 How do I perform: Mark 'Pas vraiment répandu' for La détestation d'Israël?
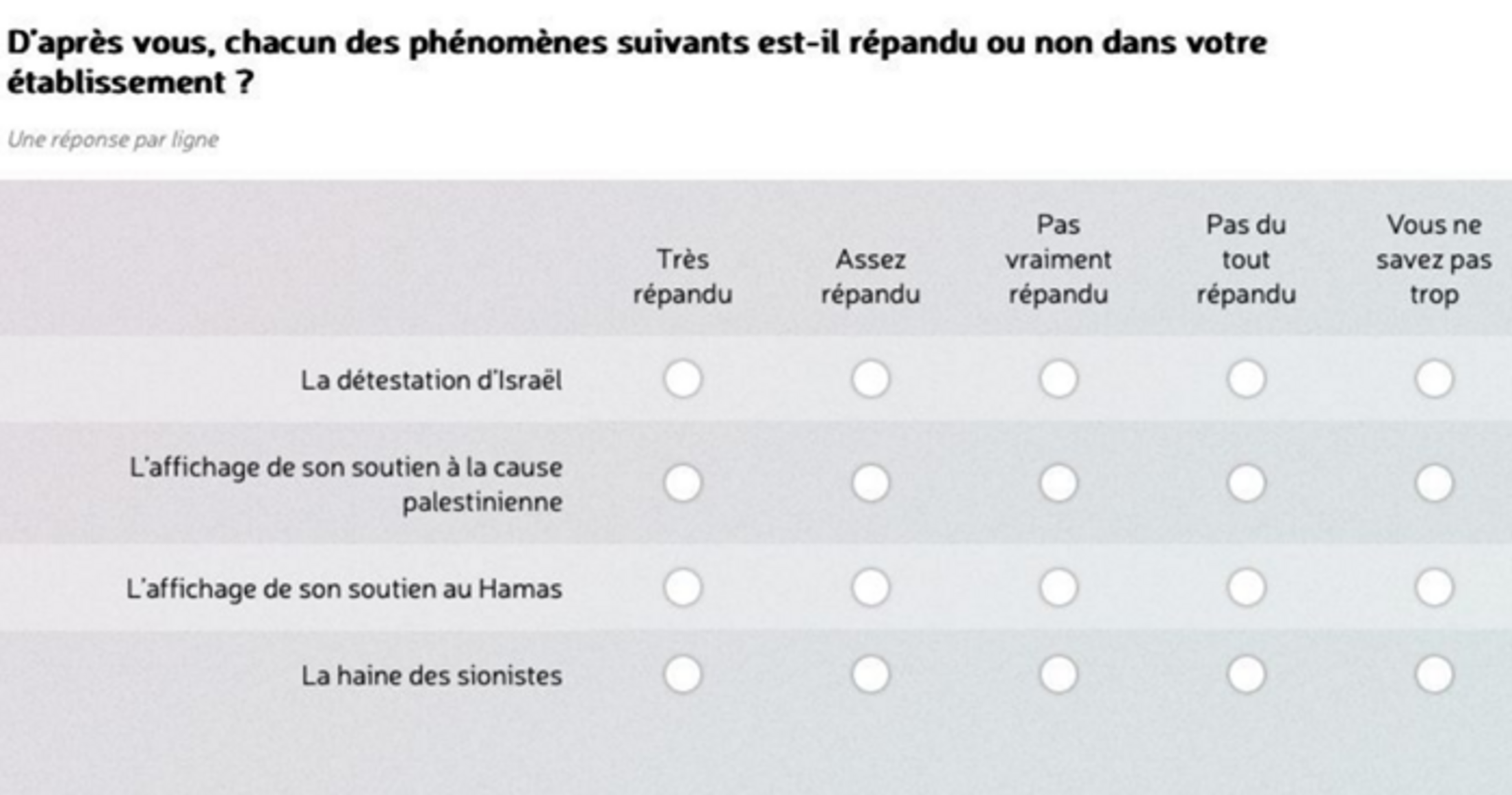tap(1058, 379)
